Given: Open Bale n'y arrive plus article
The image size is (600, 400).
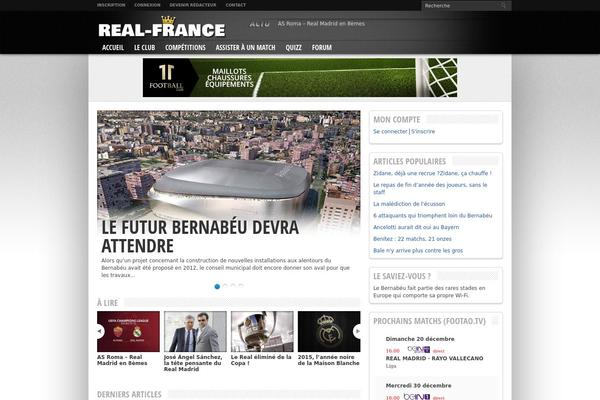Looking at the screenshot, I should click(418, 250).
